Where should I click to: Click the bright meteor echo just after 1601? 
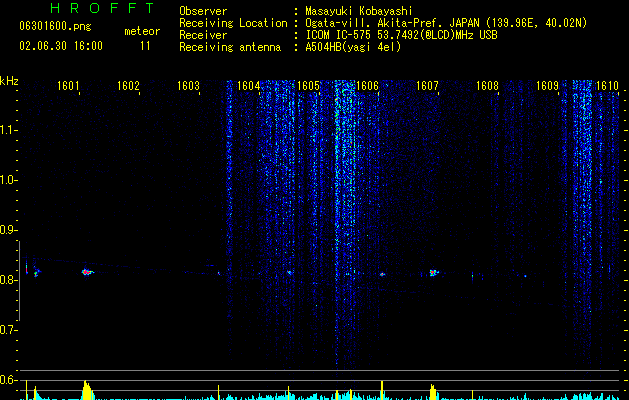click(x=87, y=272)
